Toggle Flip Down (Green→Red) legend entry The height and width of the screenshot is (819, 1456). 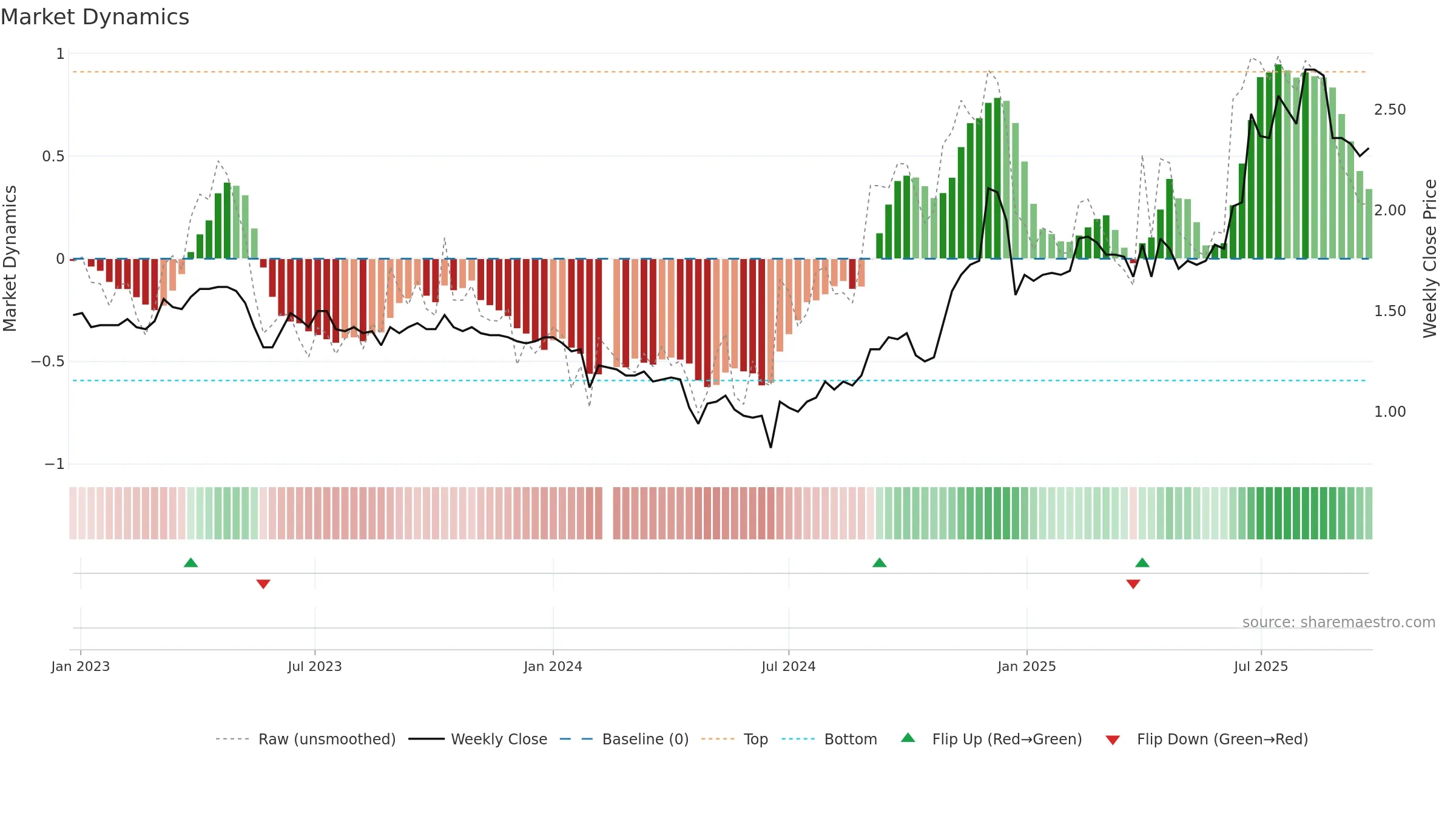pyautogui.click(x=1207, y=739)
